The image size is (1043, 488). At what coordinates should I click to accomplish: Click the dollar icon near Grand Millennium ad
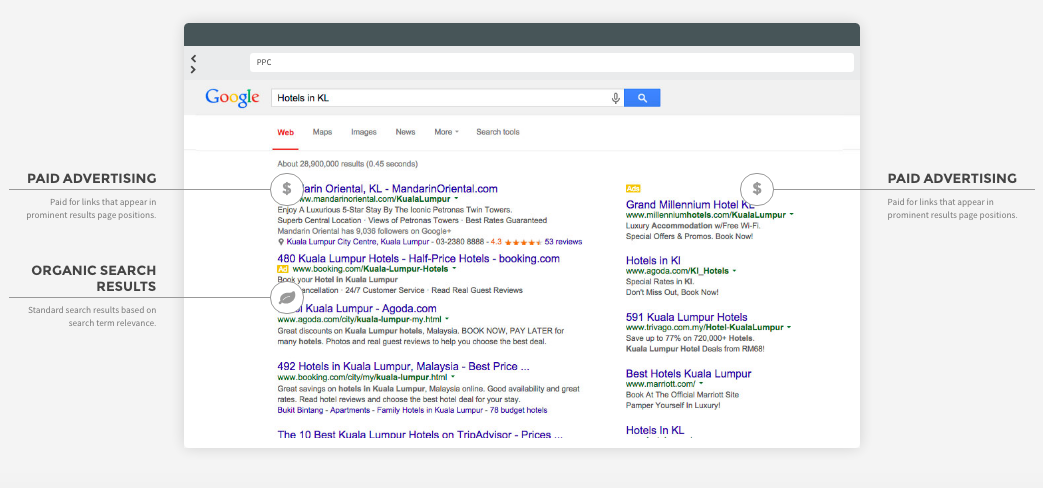coord(757,189)
